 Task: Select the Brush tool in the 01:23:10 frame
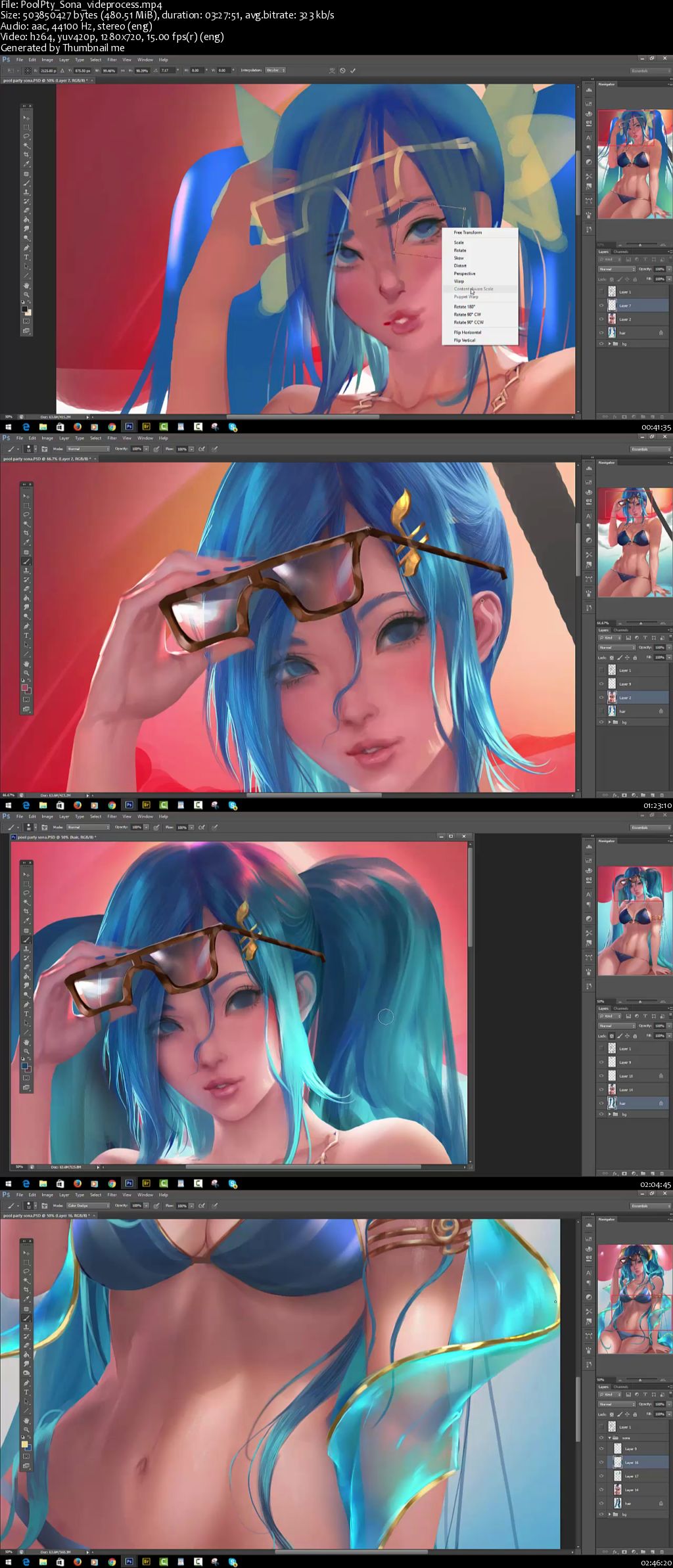pos(26,562)
